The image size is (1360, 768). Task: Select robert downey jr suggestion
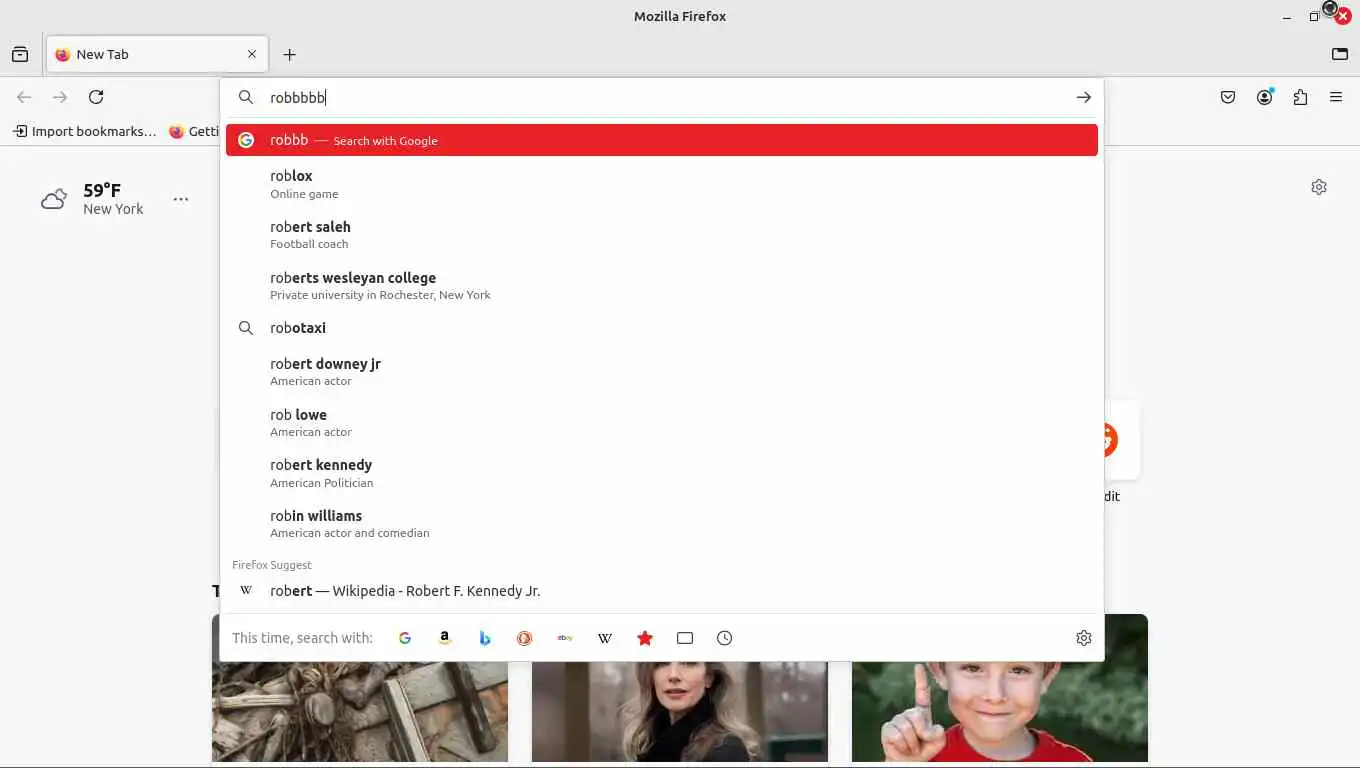[x=662, y=372]
